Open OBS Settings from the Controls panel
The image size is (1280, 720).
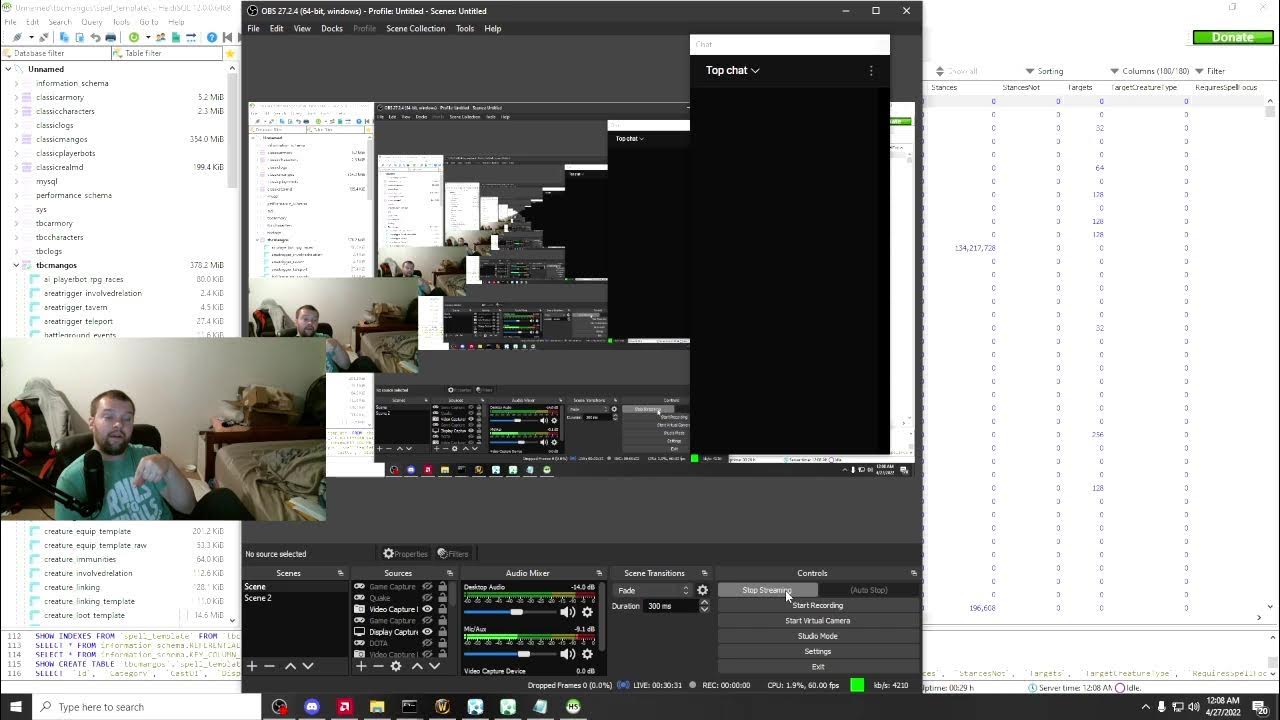click(818, 651)
